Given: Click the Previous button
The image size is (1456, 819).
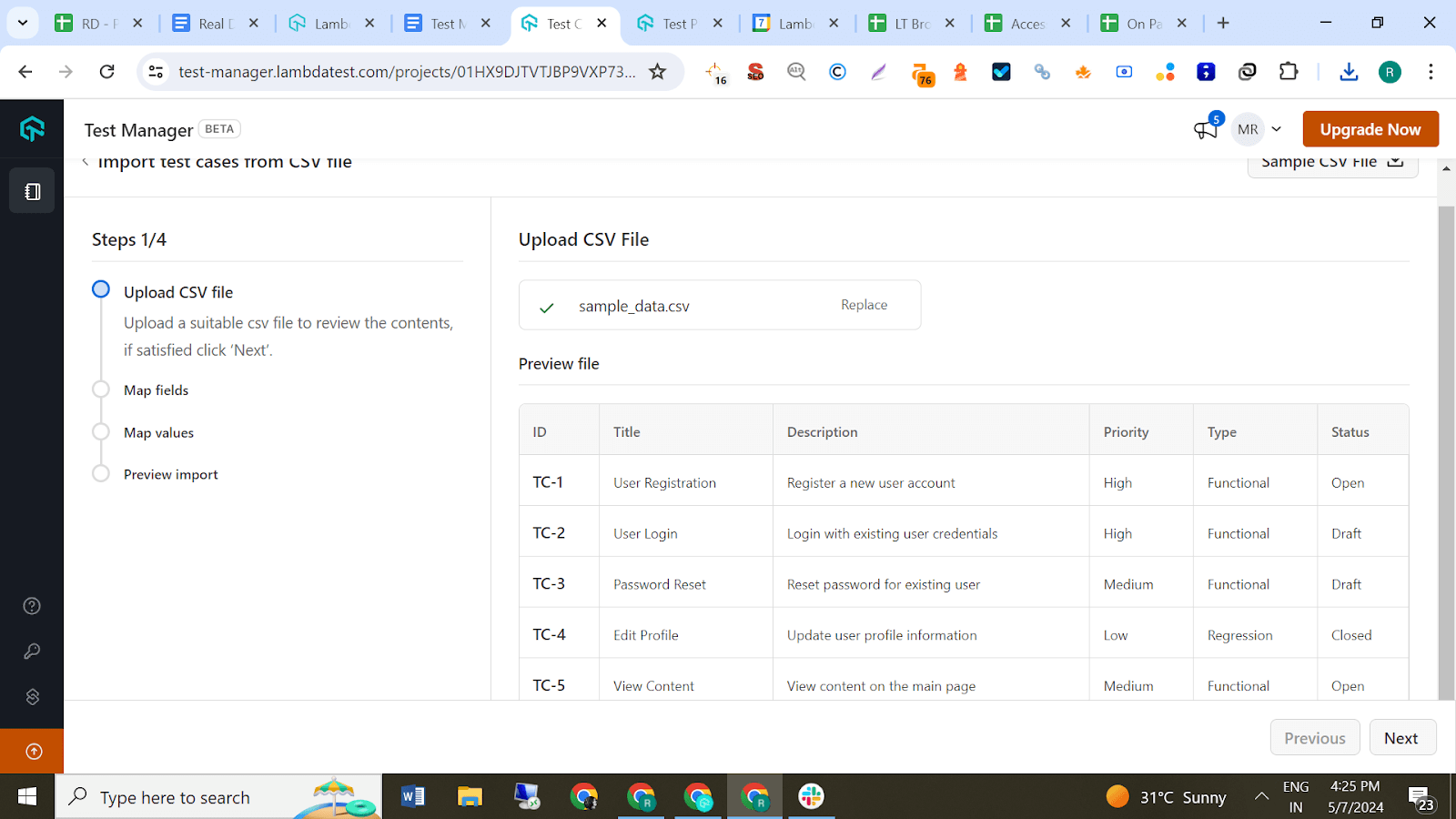Looking at the screenshot, I should click(x=1315, y=738).
